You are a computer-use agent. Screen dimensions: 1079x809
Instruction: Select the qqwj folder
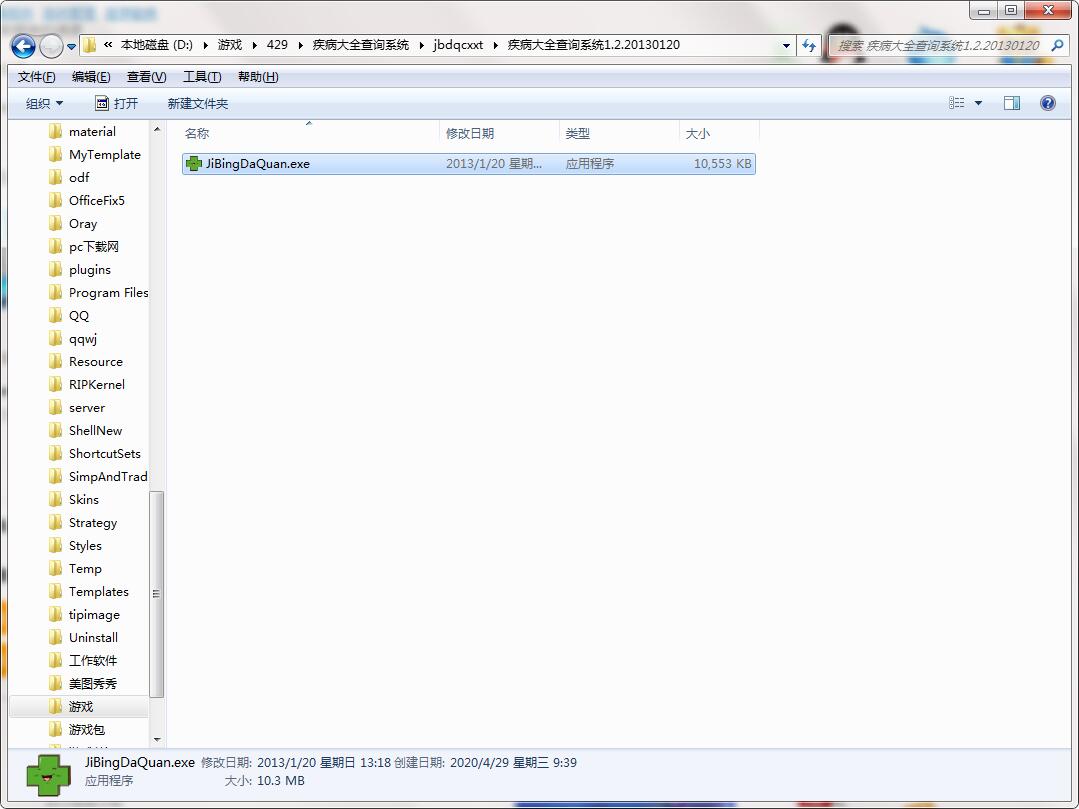pos(83,338)
